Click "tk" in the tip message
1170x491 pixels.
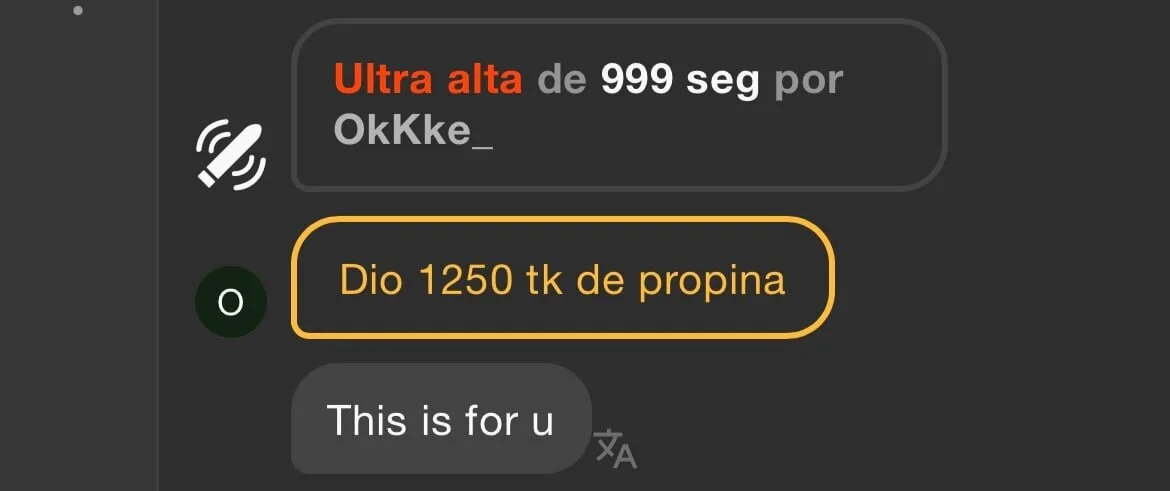pyautogui.click(x=545, y=280)
